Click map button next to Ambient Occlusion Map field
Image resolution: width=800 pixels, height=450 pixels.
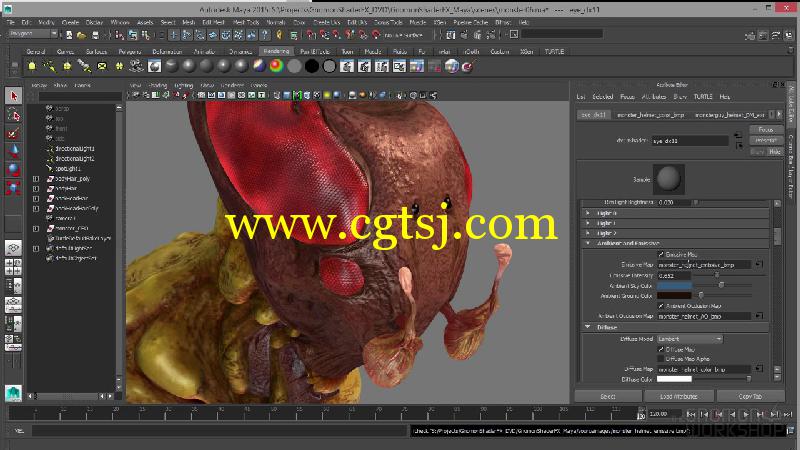tap(759, 316)
